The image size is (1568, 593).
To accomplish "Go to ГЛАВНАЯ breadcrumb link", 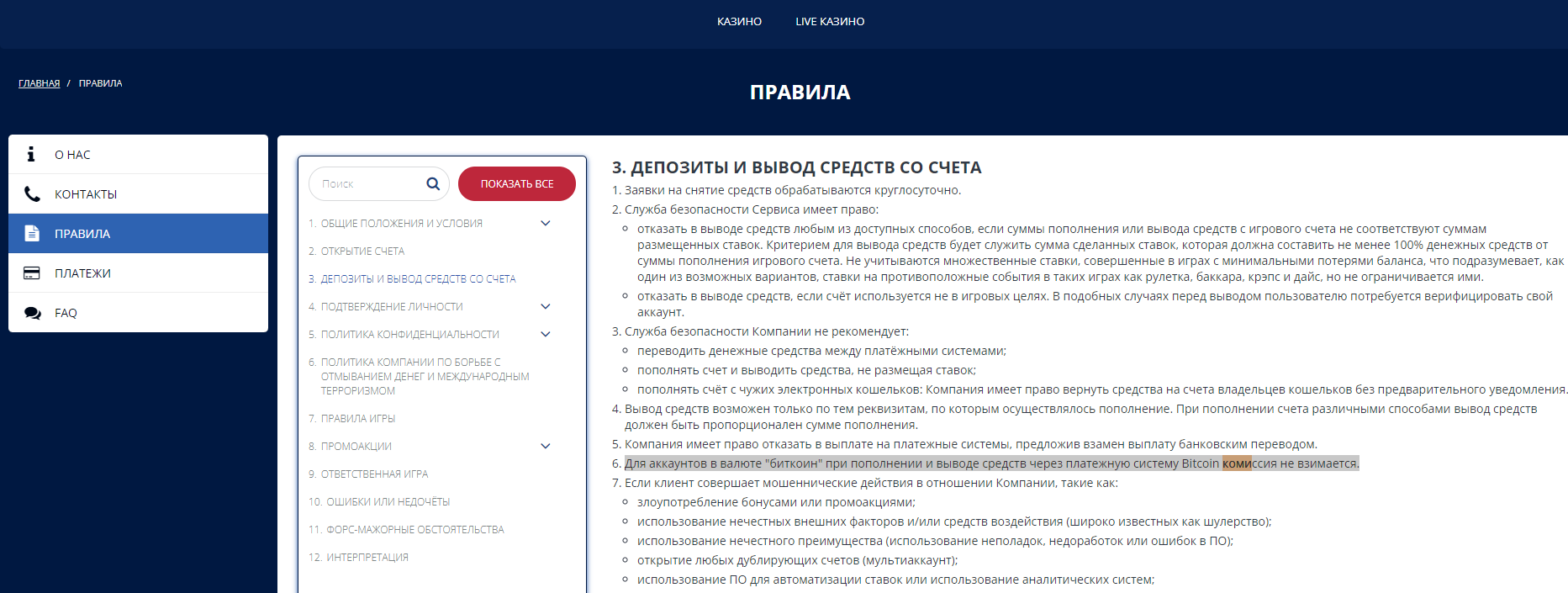I will click(40, 83).
